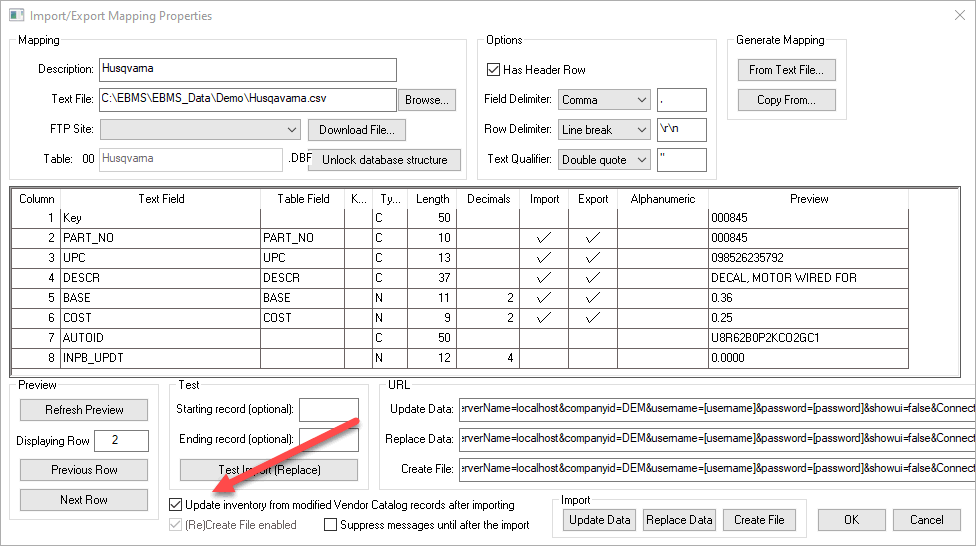Click the UPC table field cell
The width and height of the screenshot is (976, 546).
(303, 258)
